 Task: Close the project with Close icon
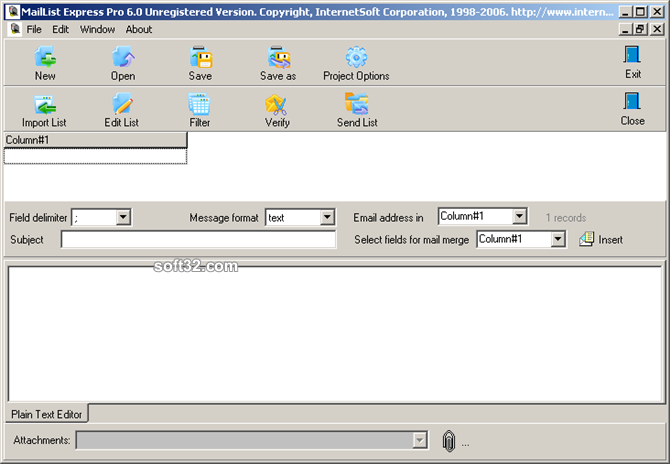point(632,109)
